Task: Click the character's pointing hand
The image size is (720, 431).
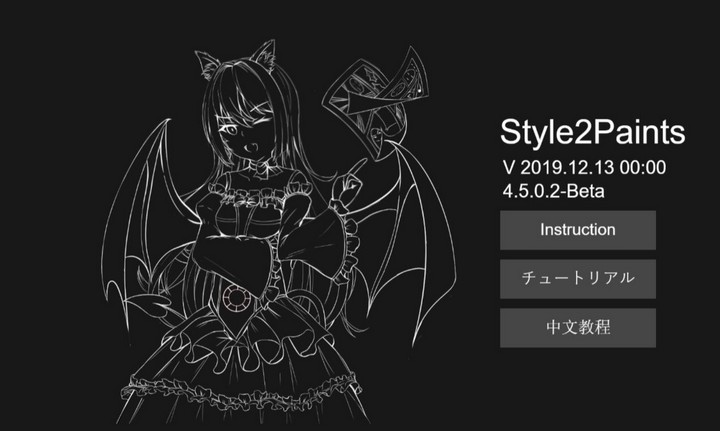Action: click(x=350, y=182)
